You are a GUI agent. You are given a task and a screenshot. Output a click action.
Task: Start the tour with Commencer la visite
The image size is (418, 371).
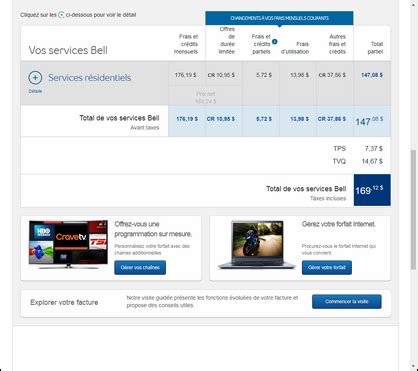pyautogui.click(x=347, y=302)
